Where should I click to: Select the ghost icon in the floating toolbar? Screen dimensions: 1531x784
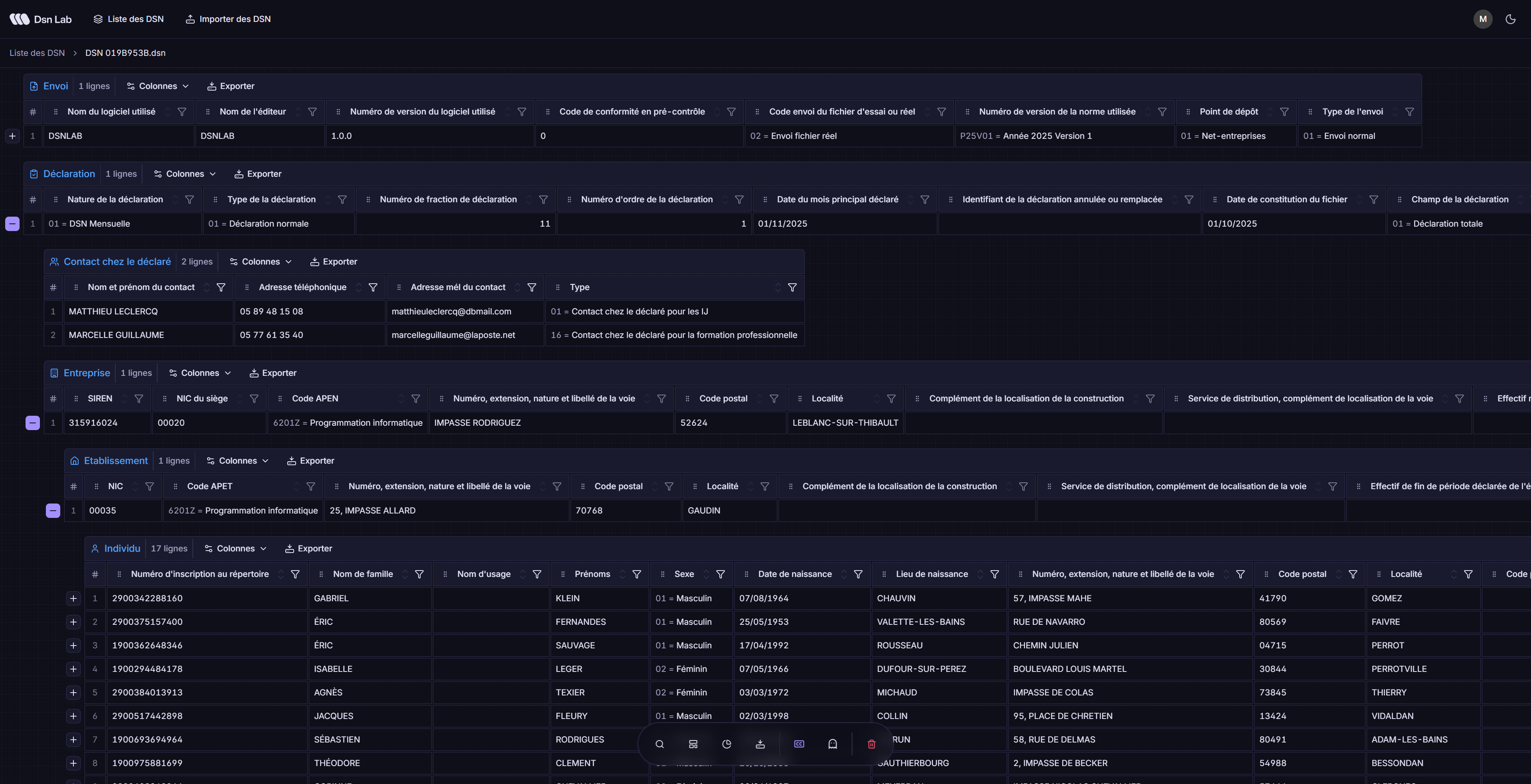(832, 744)
